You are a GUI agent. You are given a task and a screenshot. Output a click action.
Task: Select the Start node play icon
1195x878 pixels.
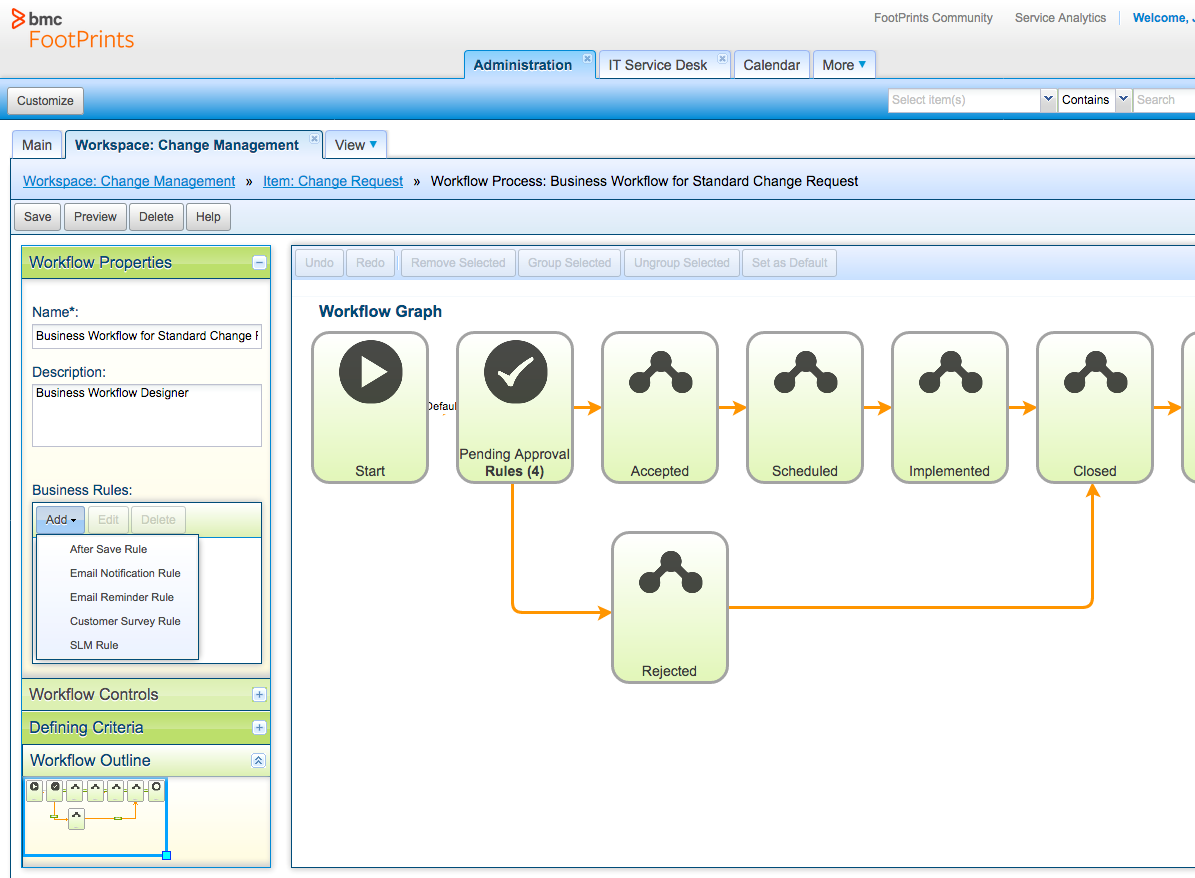tap(370, 371)
